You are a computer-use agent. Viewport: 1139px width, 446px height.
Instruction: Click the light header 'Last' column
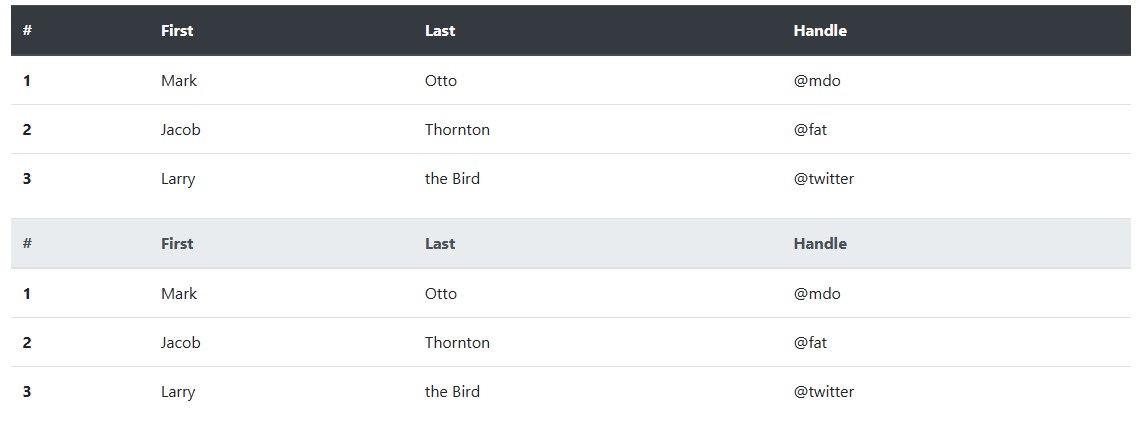440,243
